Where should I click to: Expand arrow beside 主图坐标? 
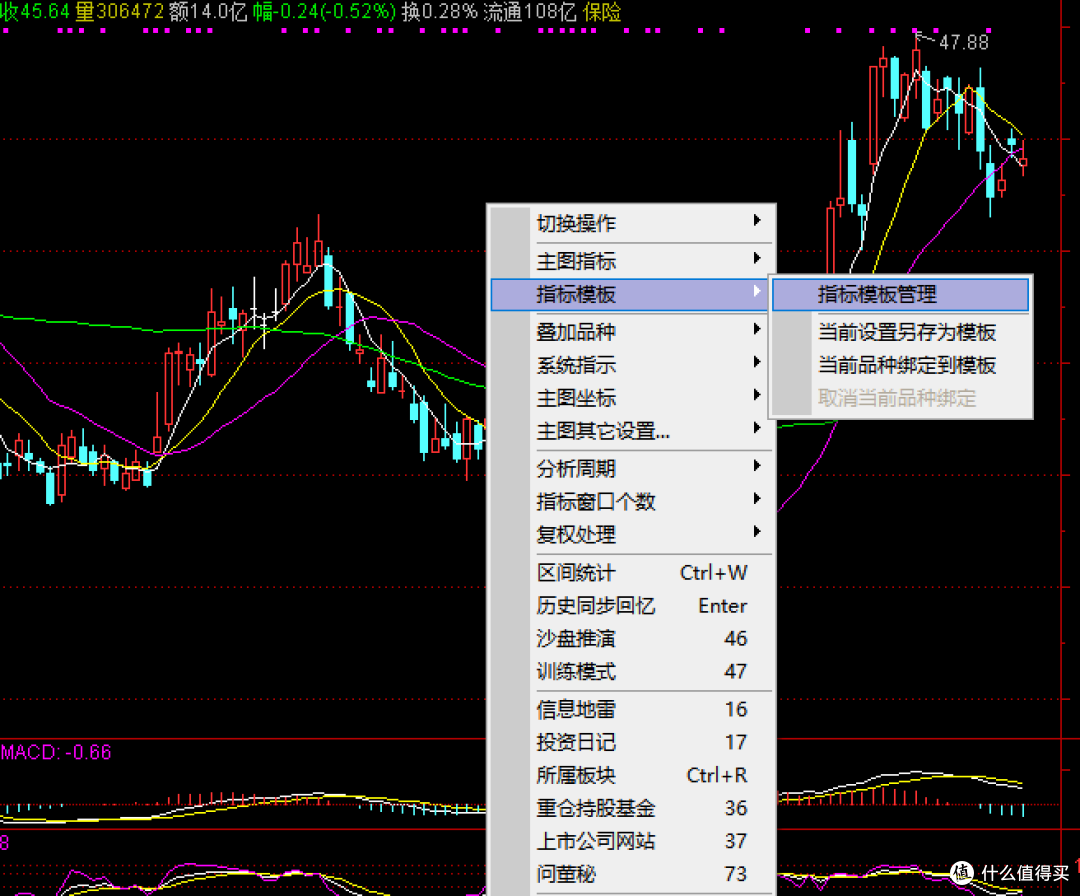(756, 395)
